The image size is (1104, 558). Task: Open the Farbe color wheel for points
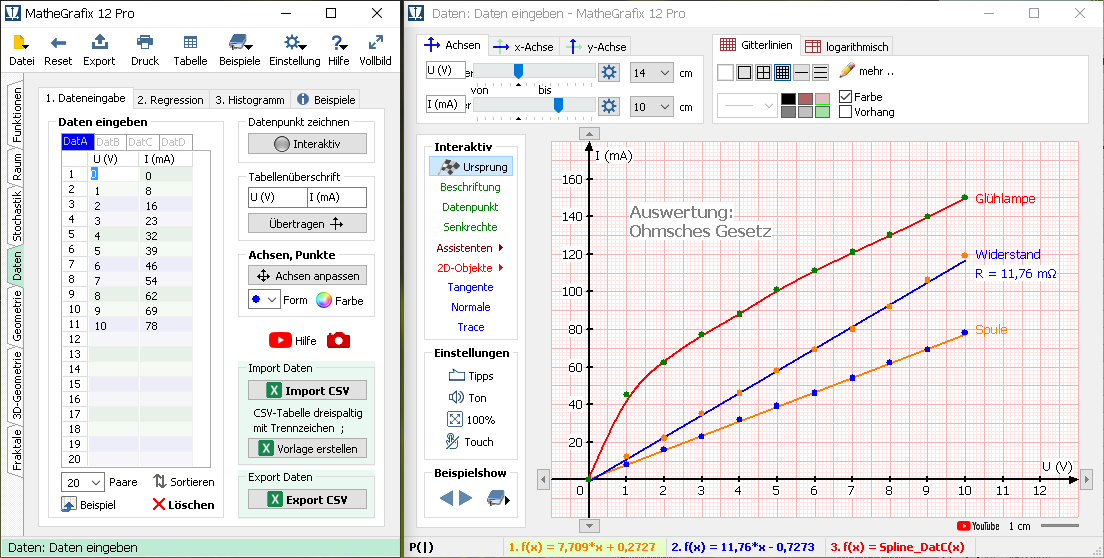[x=323, y=300]
